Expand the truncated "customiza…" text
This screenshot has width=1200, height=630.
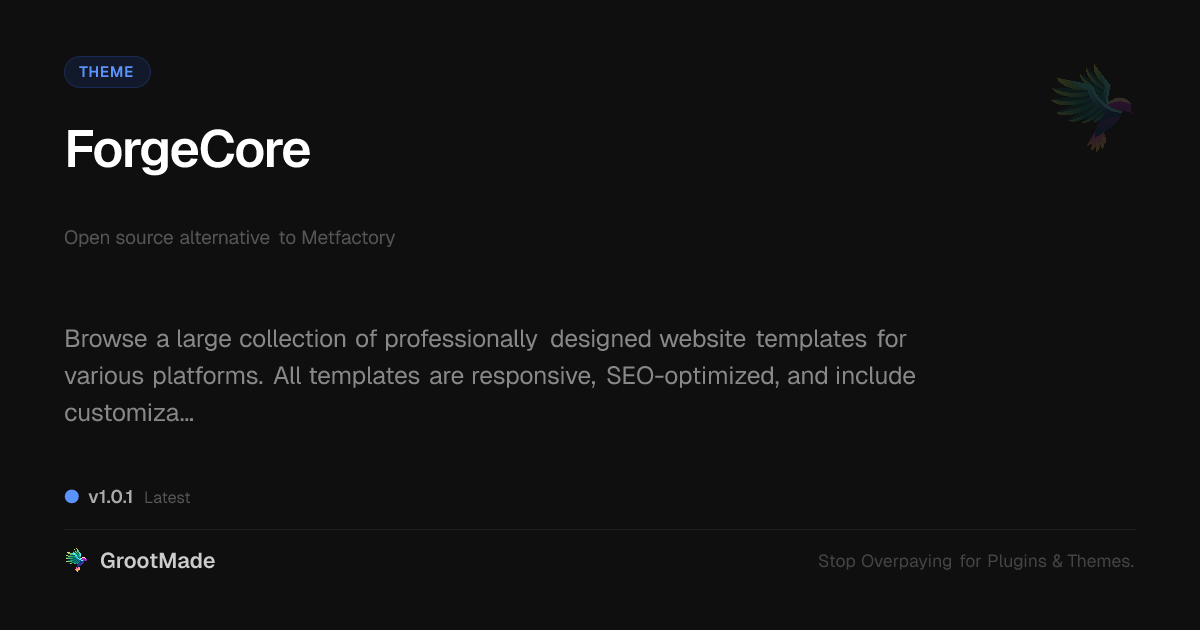click(129, 413)
